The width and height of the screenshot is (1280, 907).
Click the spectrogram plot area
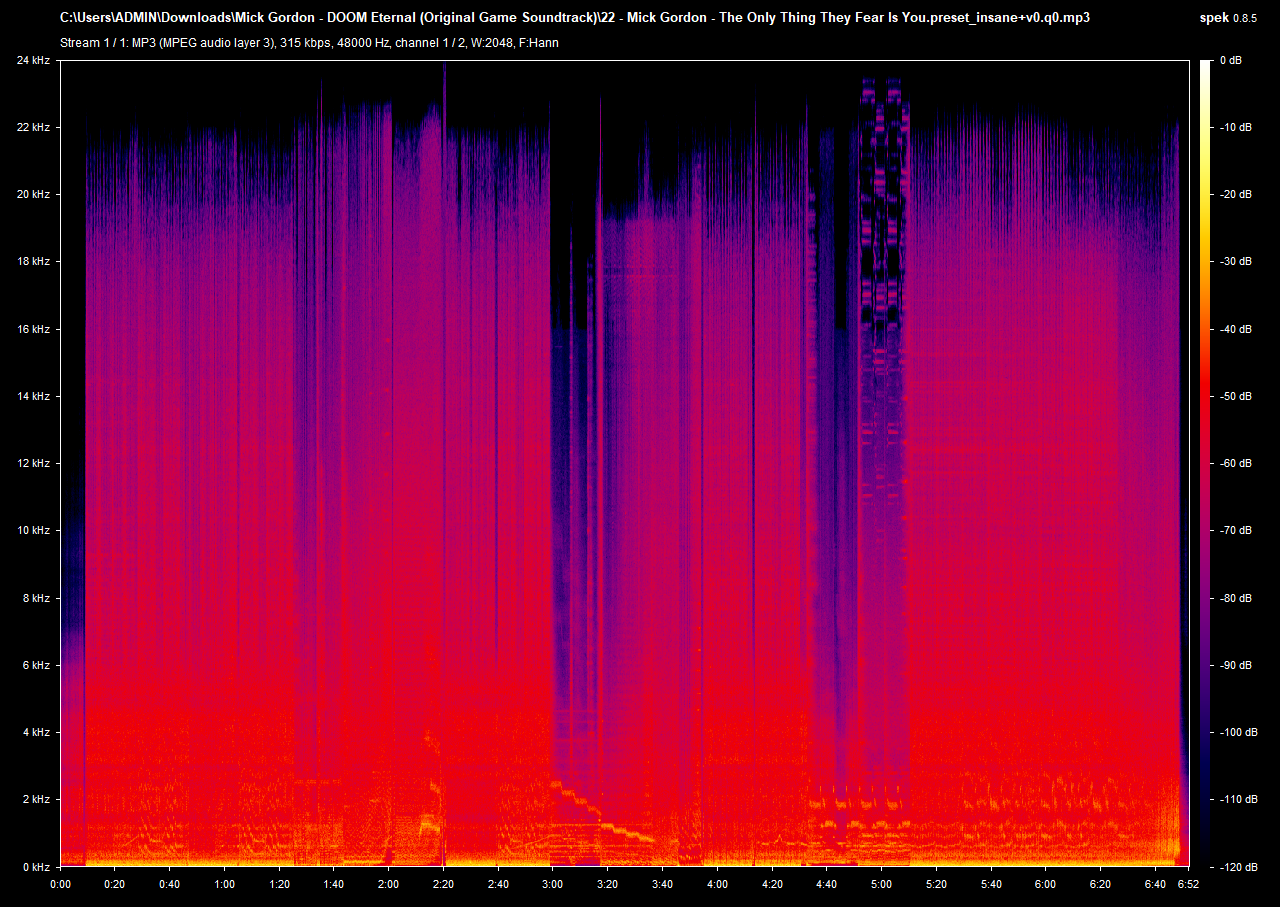(625, 464)
